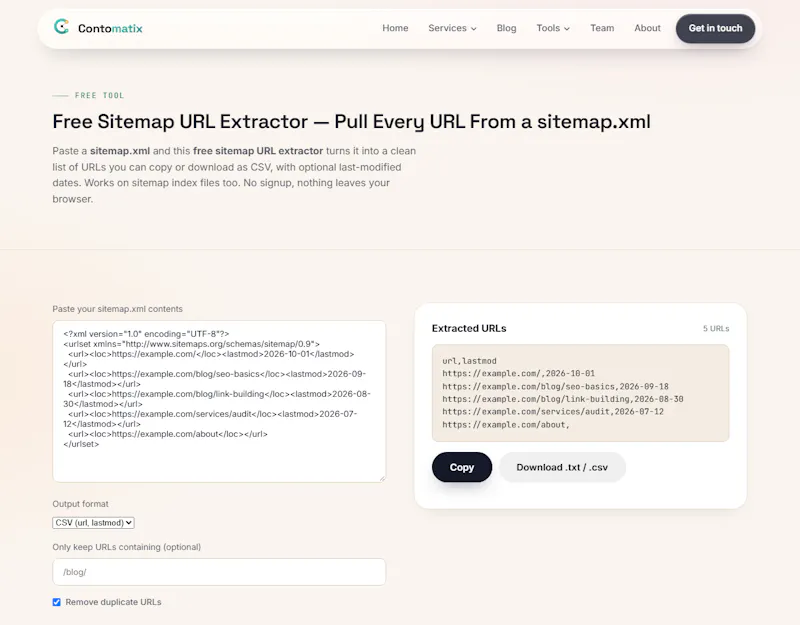Viewport: 800px width, 625px height.
Task: Click the seo-basics output line
Action: [x=555, y=386]
